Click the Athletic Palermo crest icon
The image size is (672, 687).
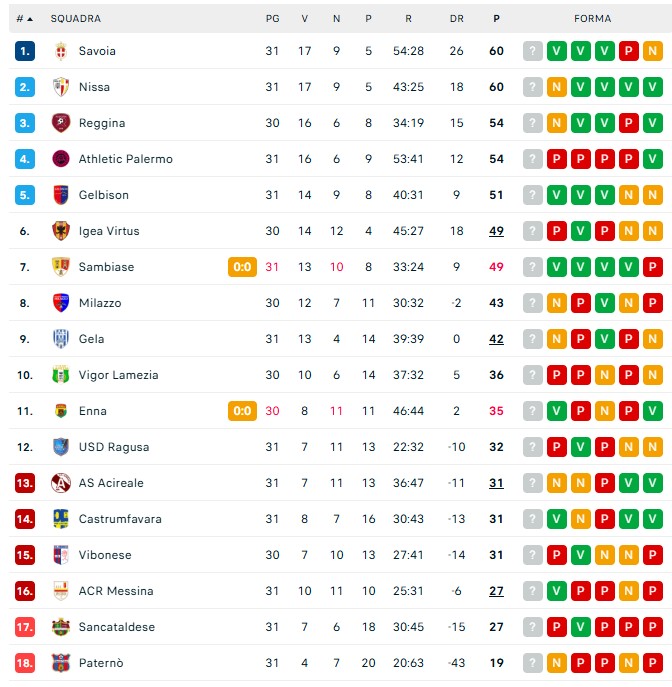(61, 159)
